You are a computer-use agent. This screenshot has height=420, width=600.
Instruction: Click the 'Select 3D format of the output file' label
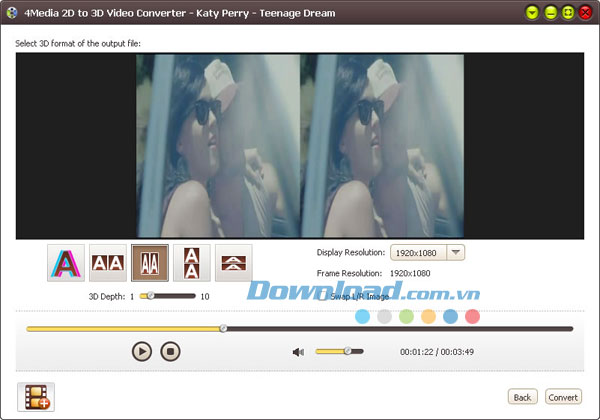(78, 44)
